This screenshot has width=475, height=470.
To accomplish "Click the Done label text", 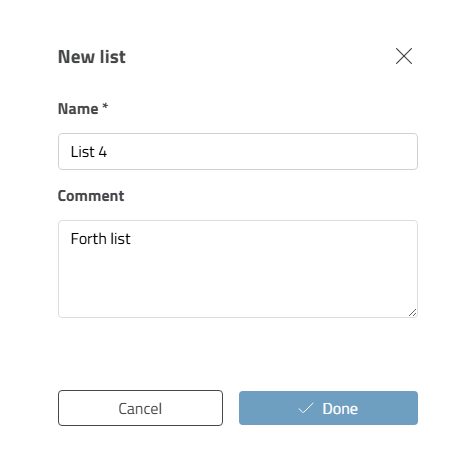I will click(340, 409).
